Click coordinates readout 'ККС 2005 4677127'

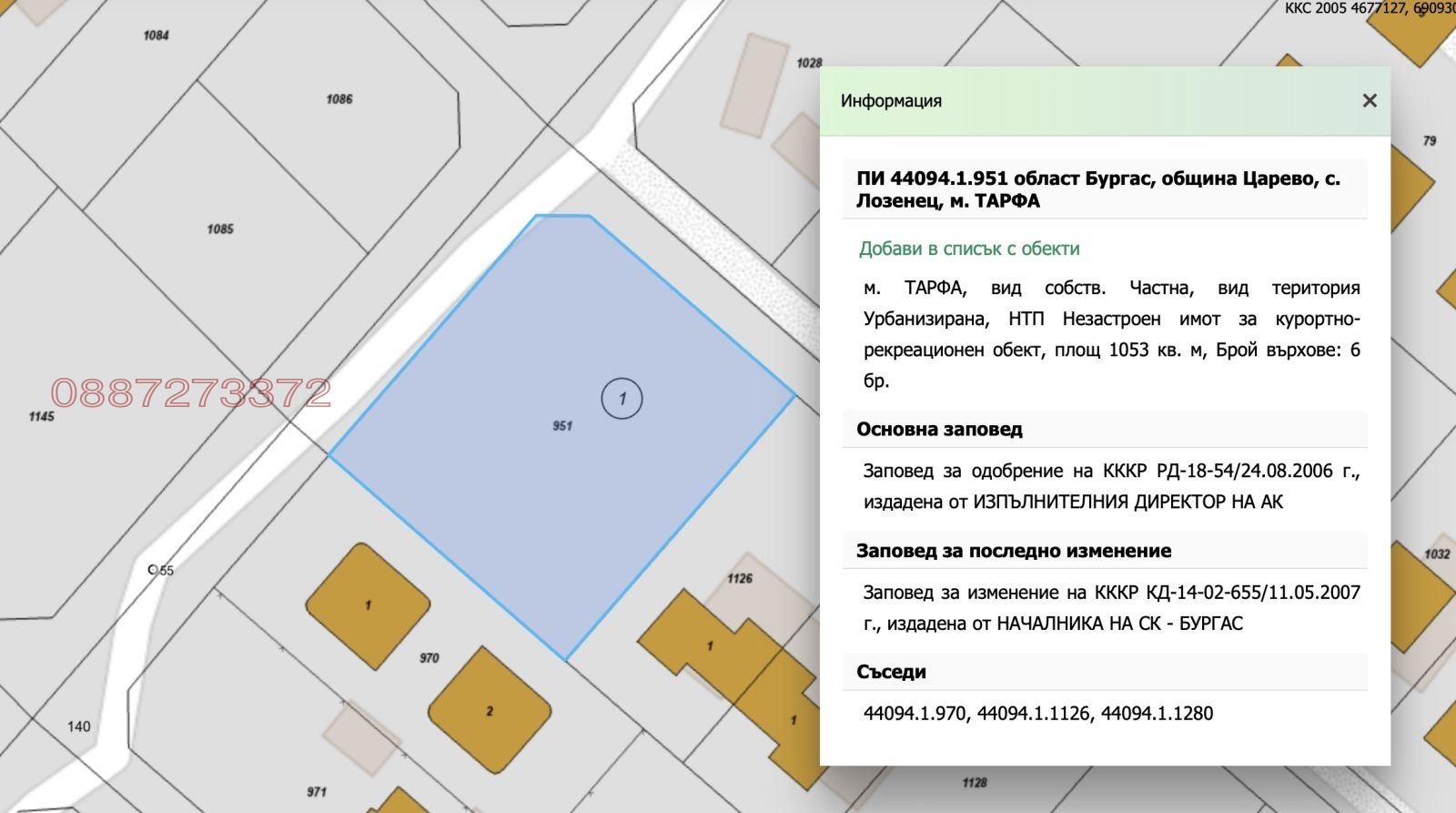(1346, 8)
